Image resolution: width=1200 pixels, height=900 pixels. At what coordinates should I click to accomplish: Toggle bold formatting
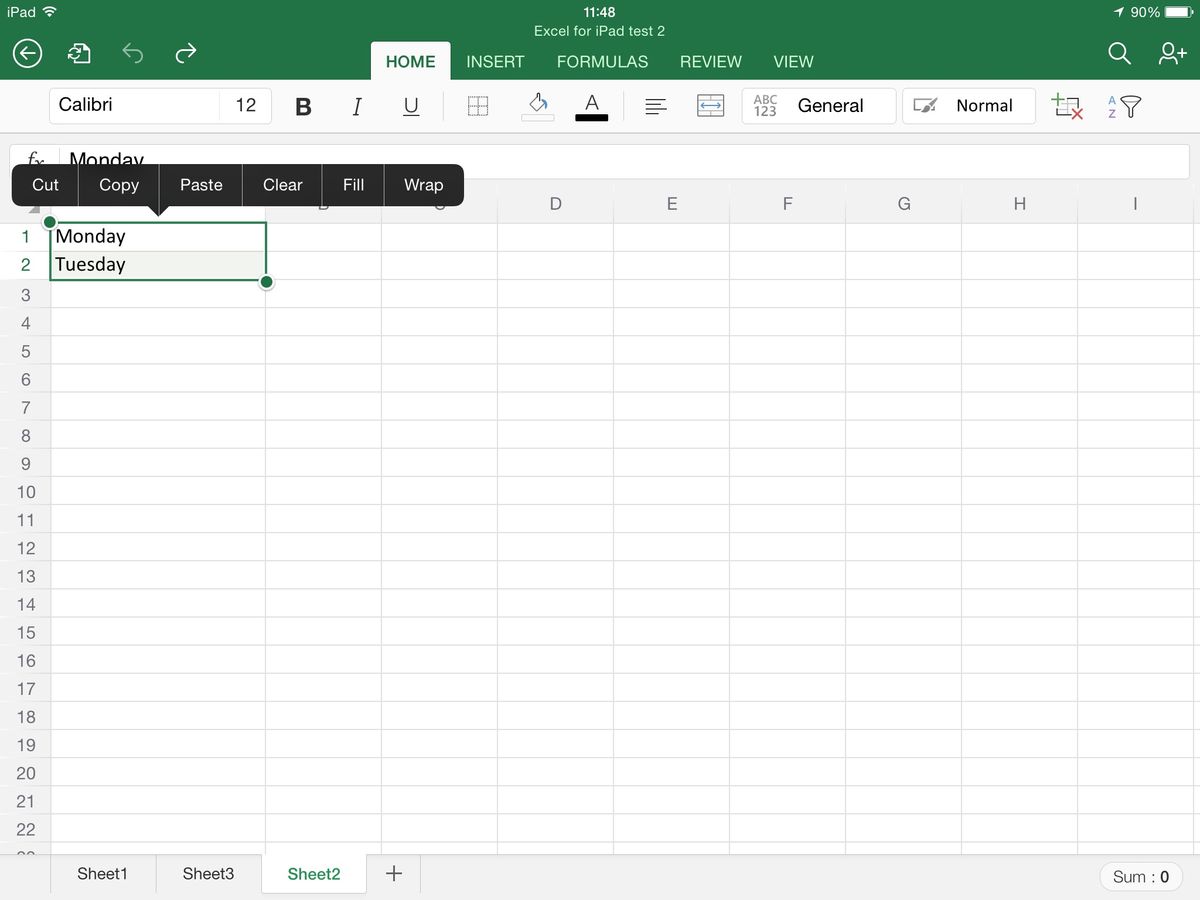click(x=303, y=106)
